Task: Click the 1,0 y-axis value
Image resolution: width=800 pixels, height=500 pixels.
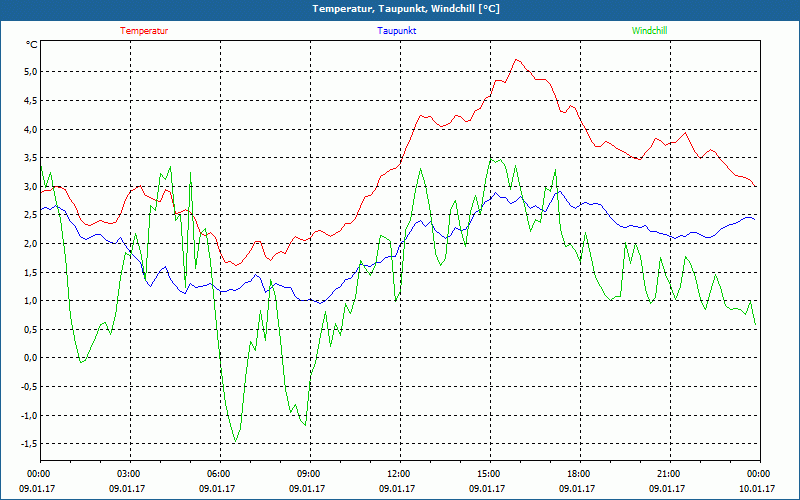Action: coord(31,301)
